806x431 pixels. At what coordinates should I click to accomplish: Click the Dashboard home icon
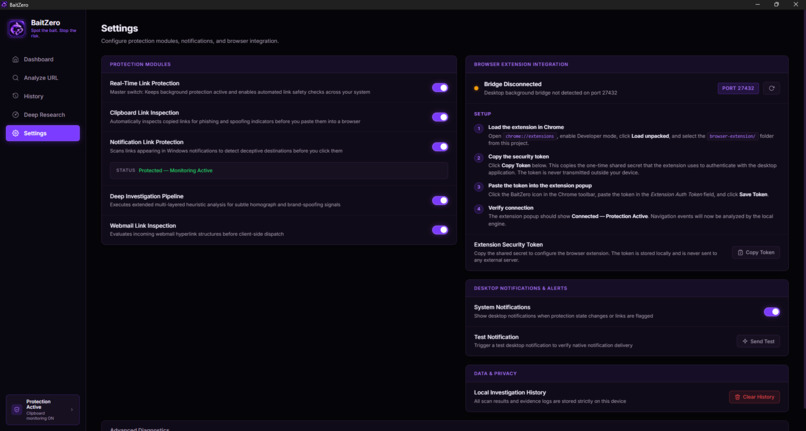tap(15, 59)
